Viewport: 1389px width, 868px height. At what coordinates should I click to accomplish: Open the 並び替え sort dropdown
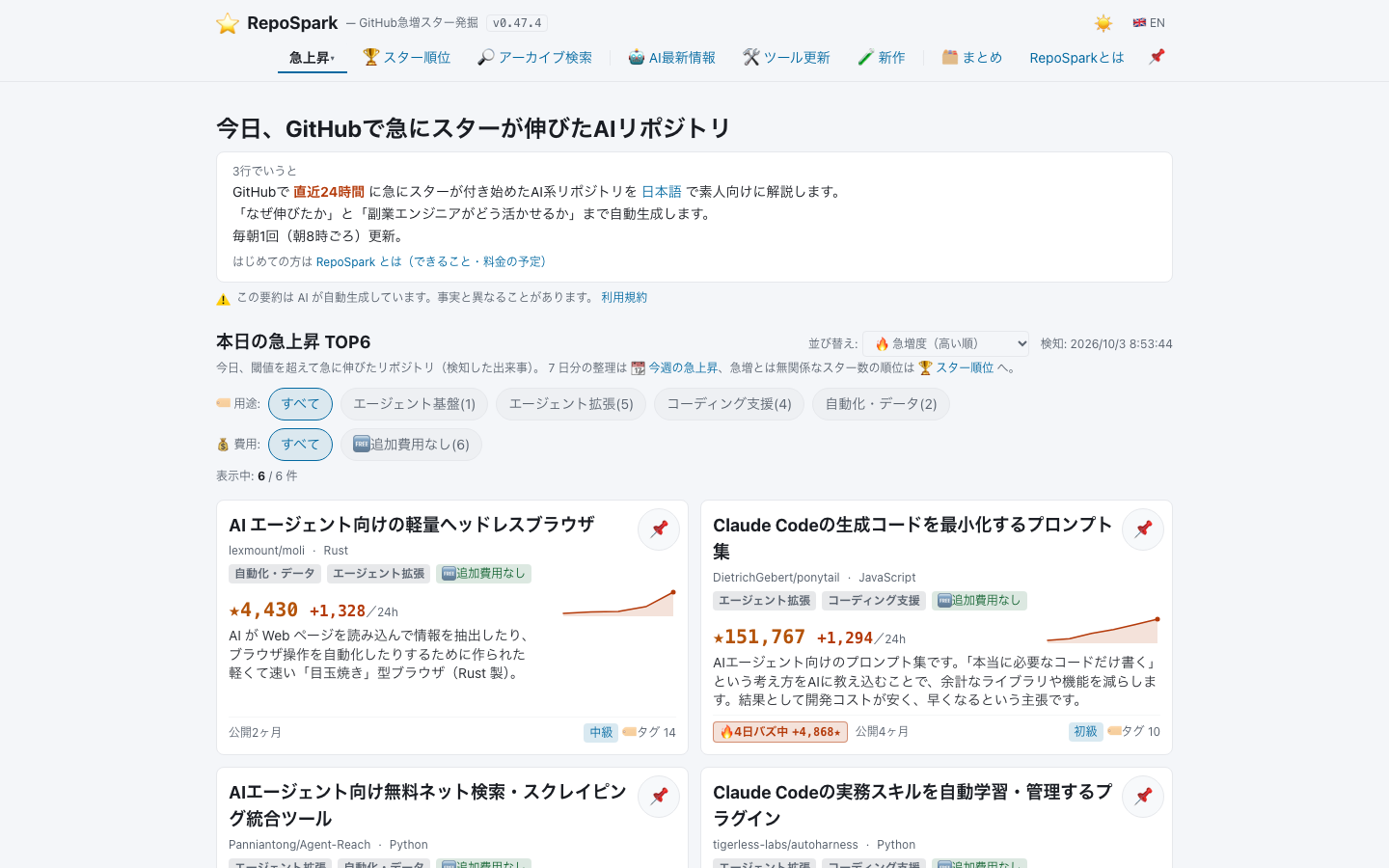pos(946,343)
